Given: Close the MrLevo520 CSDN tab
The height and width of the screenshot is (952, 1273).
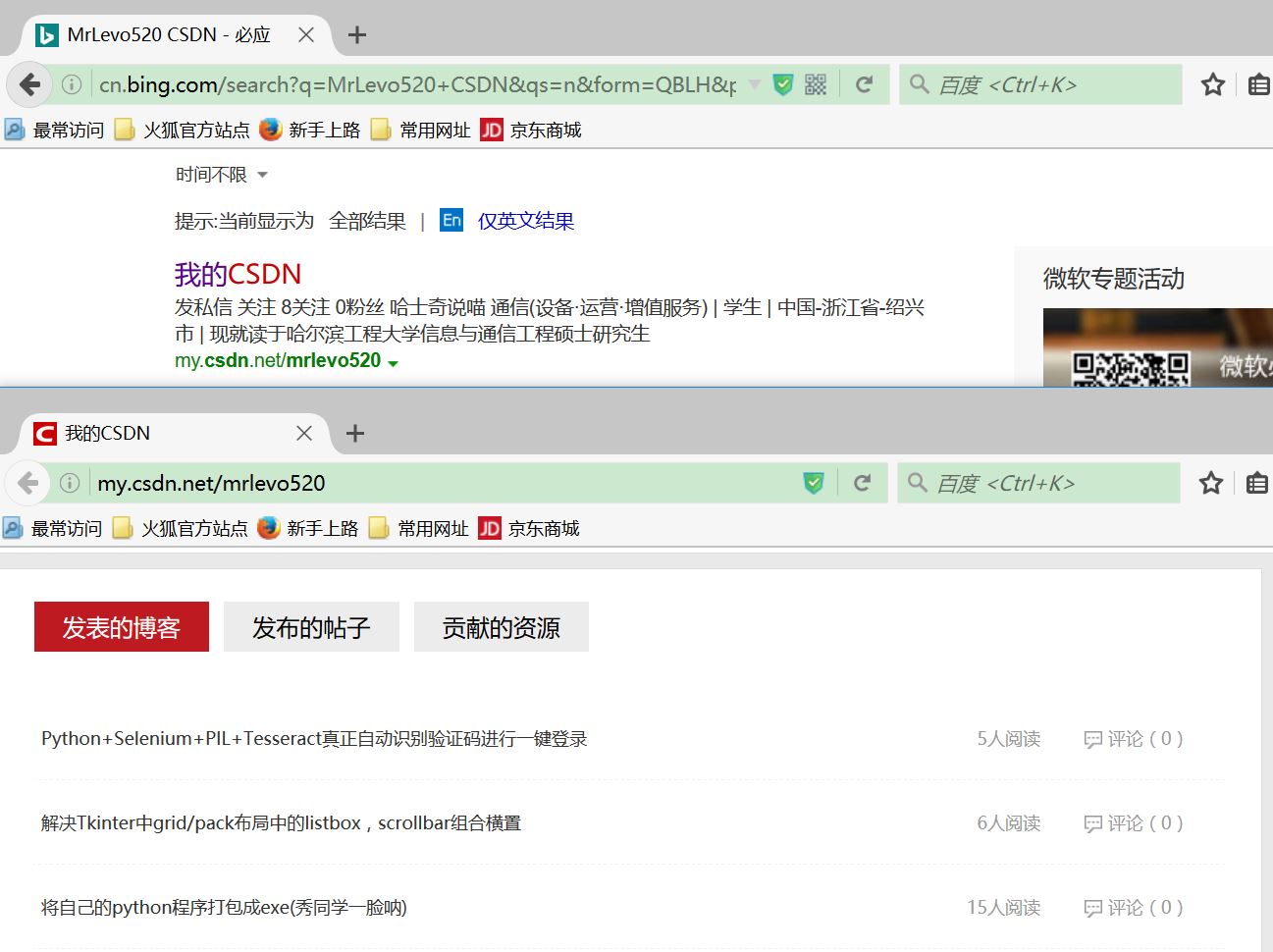Looking at the screenshot, I should click(306, 34).
